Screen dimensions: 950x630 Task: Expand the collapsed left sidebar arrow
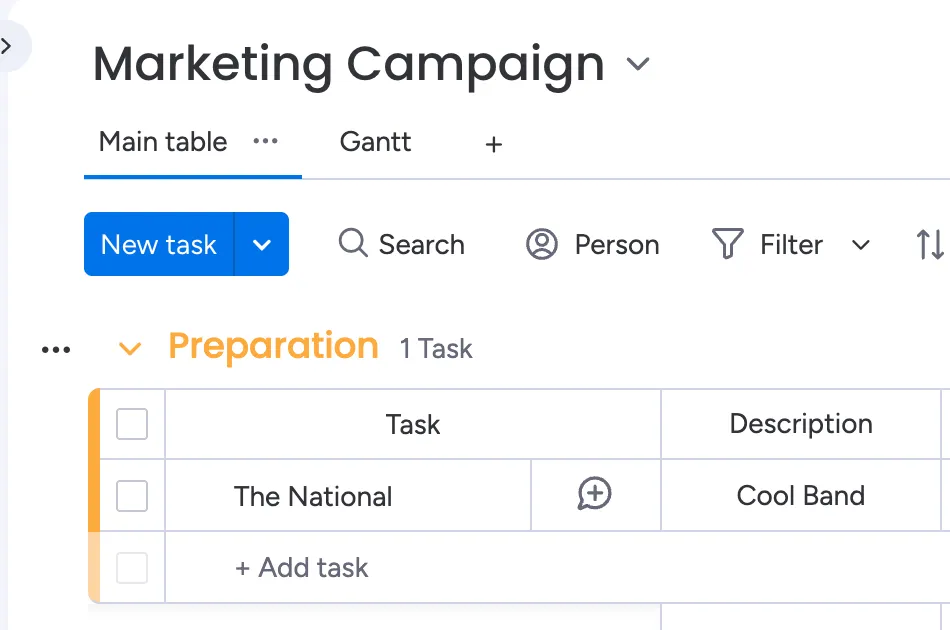[x=8, y=46]
